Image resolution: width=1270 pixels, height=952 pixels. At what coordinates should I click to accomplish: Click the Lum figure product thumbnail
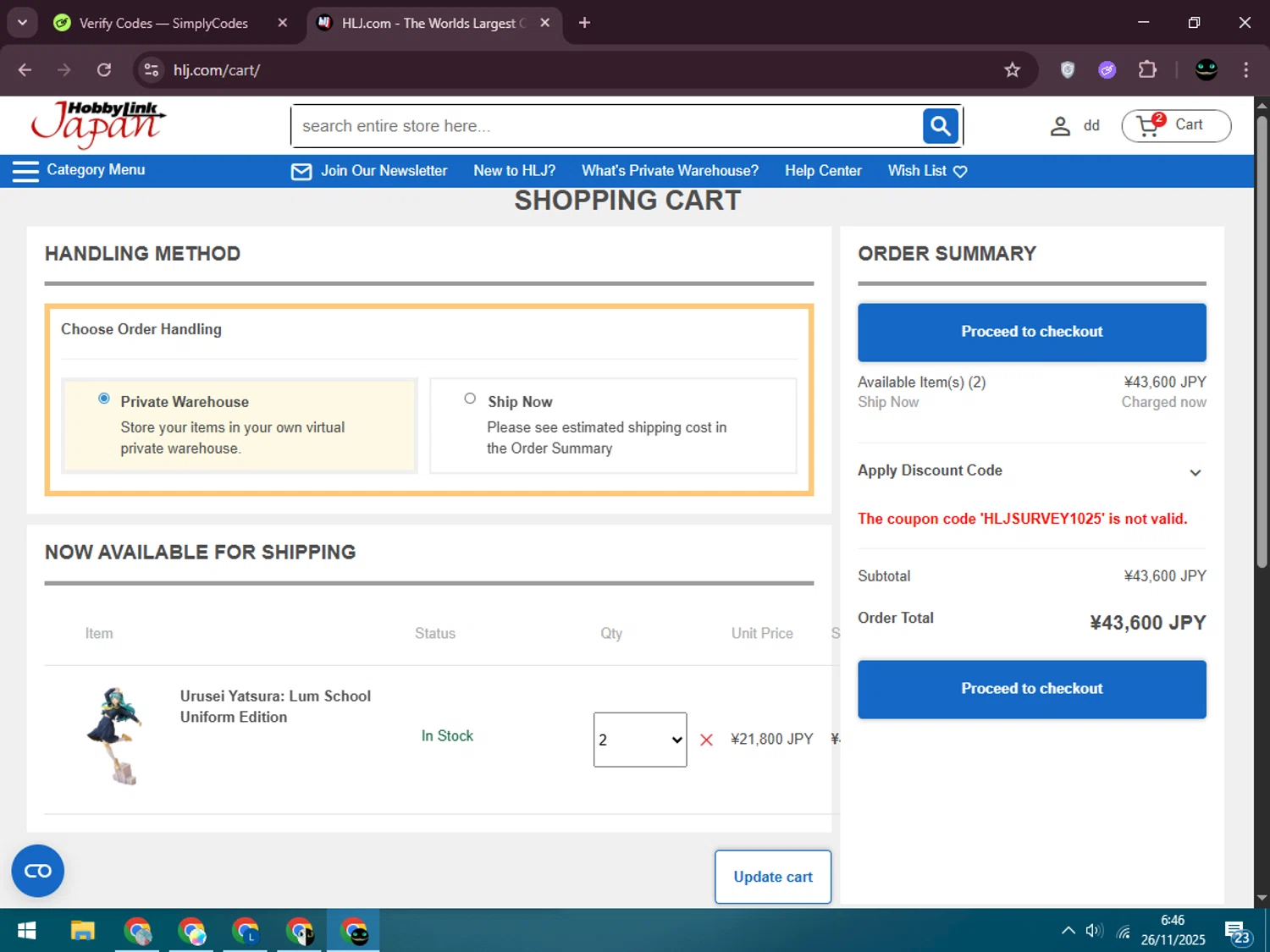click(115, 736)
